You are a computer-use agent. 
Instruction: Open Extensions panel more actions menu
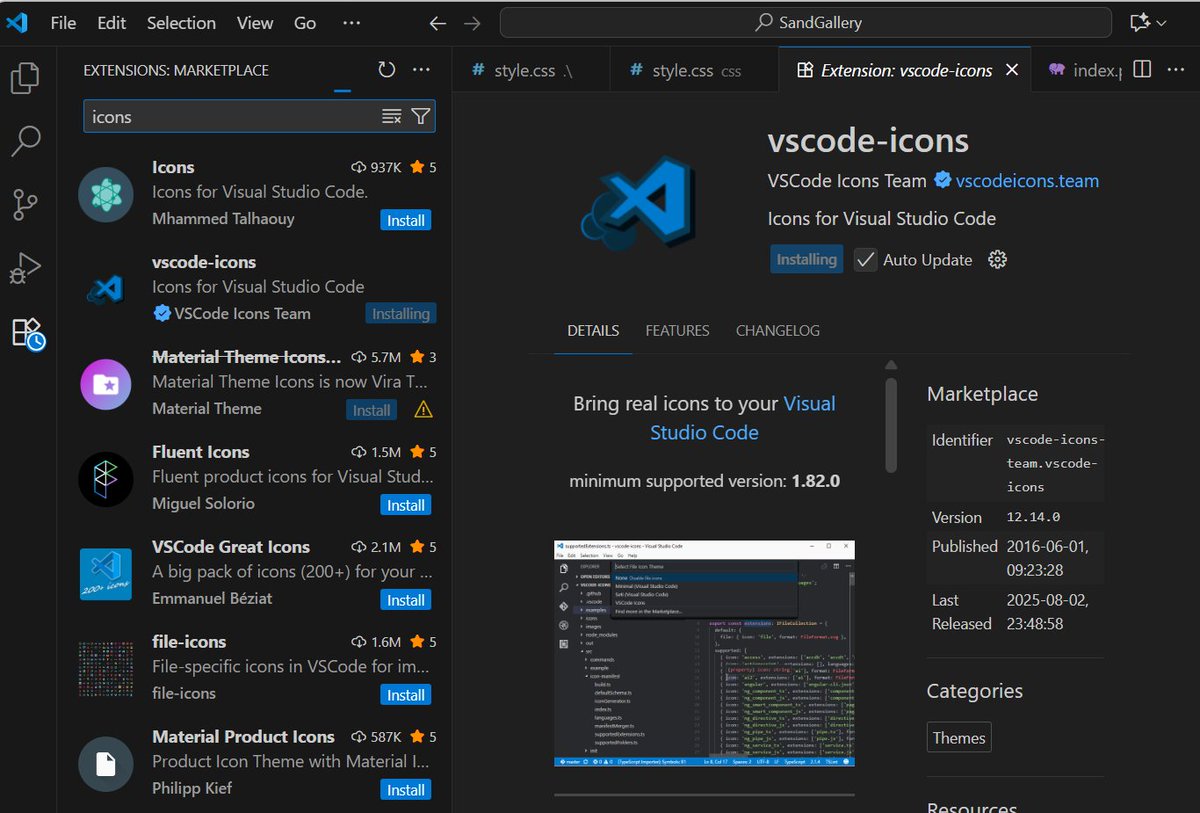point(421,70)
